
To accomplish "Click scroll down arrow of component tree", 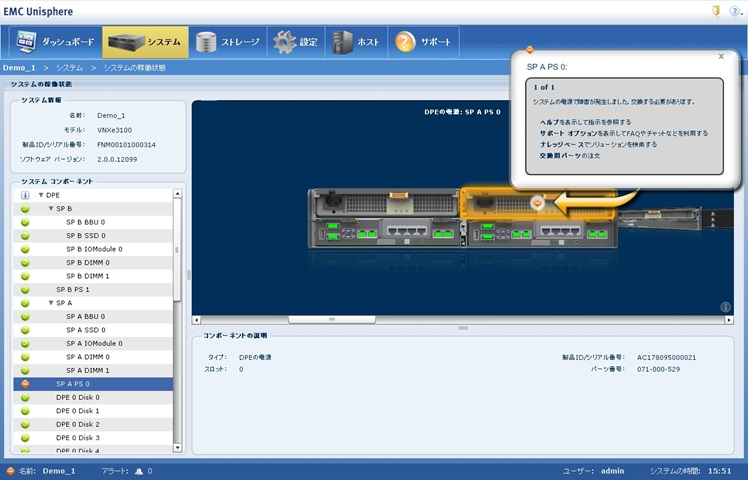I will (x=177, y=448).
